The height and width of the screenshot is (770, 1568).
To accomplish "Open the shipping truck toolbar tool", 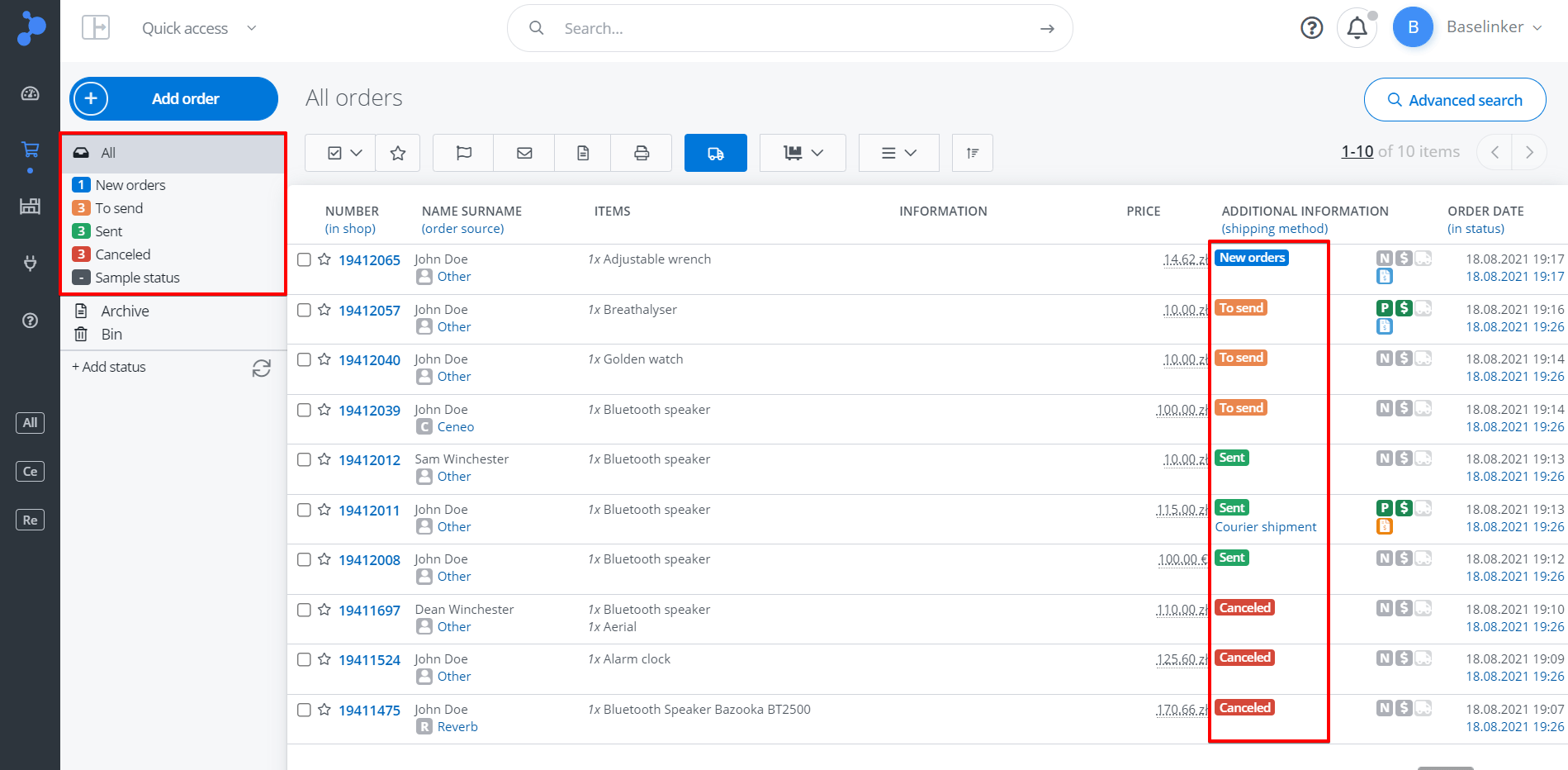I will pyautogui.click(x=715, y=152).
